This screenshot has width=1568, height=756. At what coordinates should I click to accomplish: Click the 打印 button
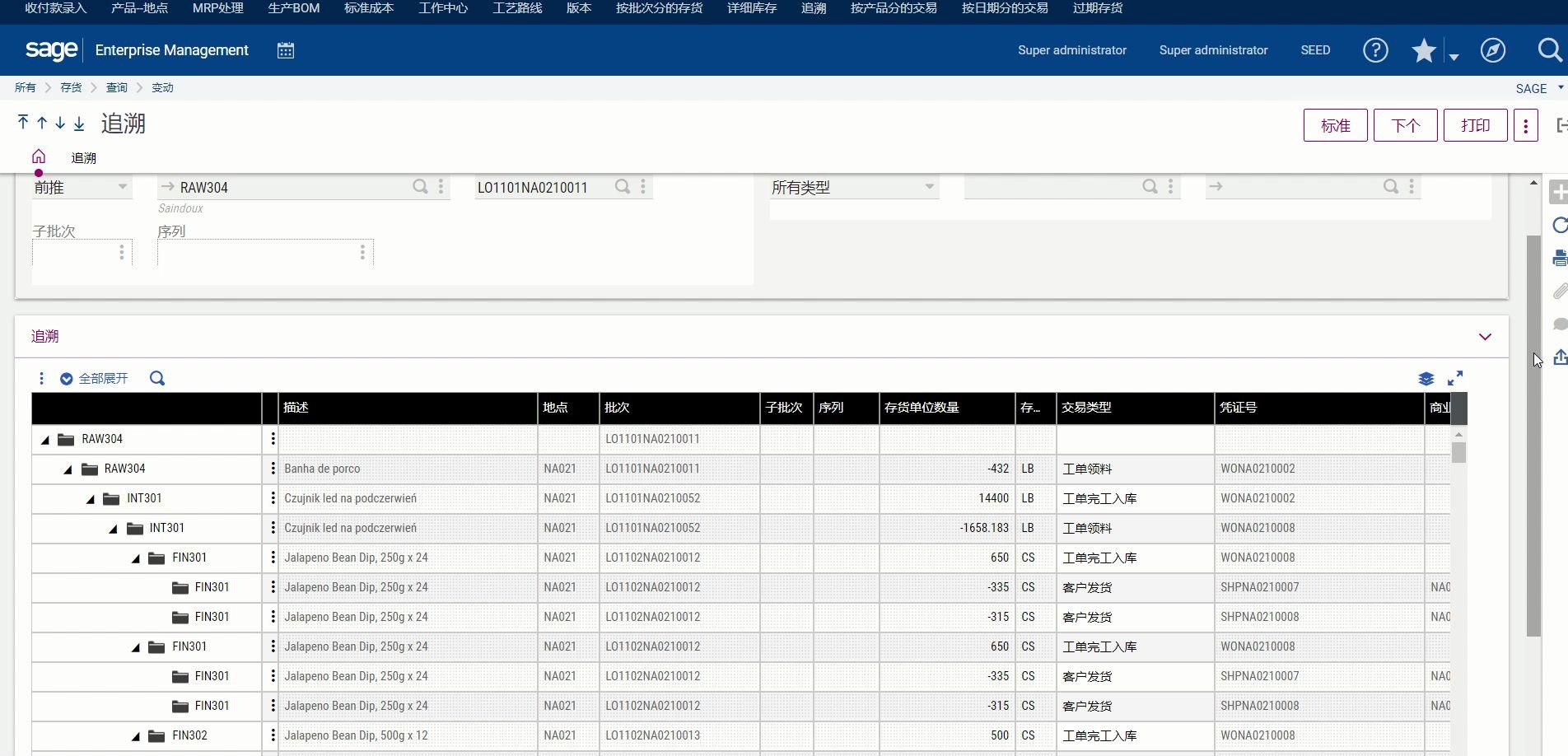click(1475, 125)
